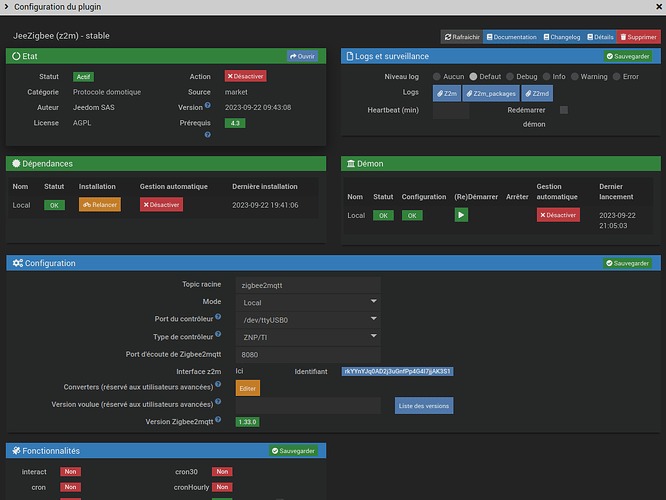The image size is (666, 500).
Task: Click Relancer dependencies installation
Action: 100,204
